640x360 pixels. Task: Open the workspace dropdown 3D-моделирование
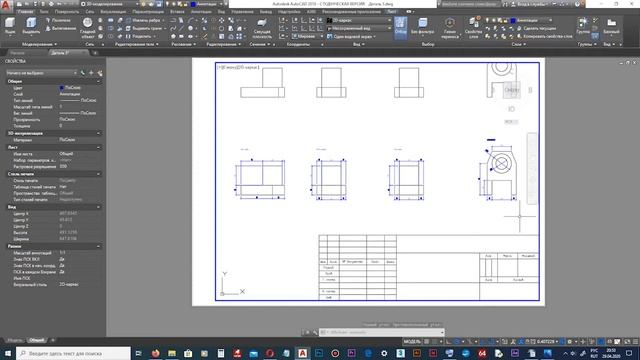[x=110, y=4]
